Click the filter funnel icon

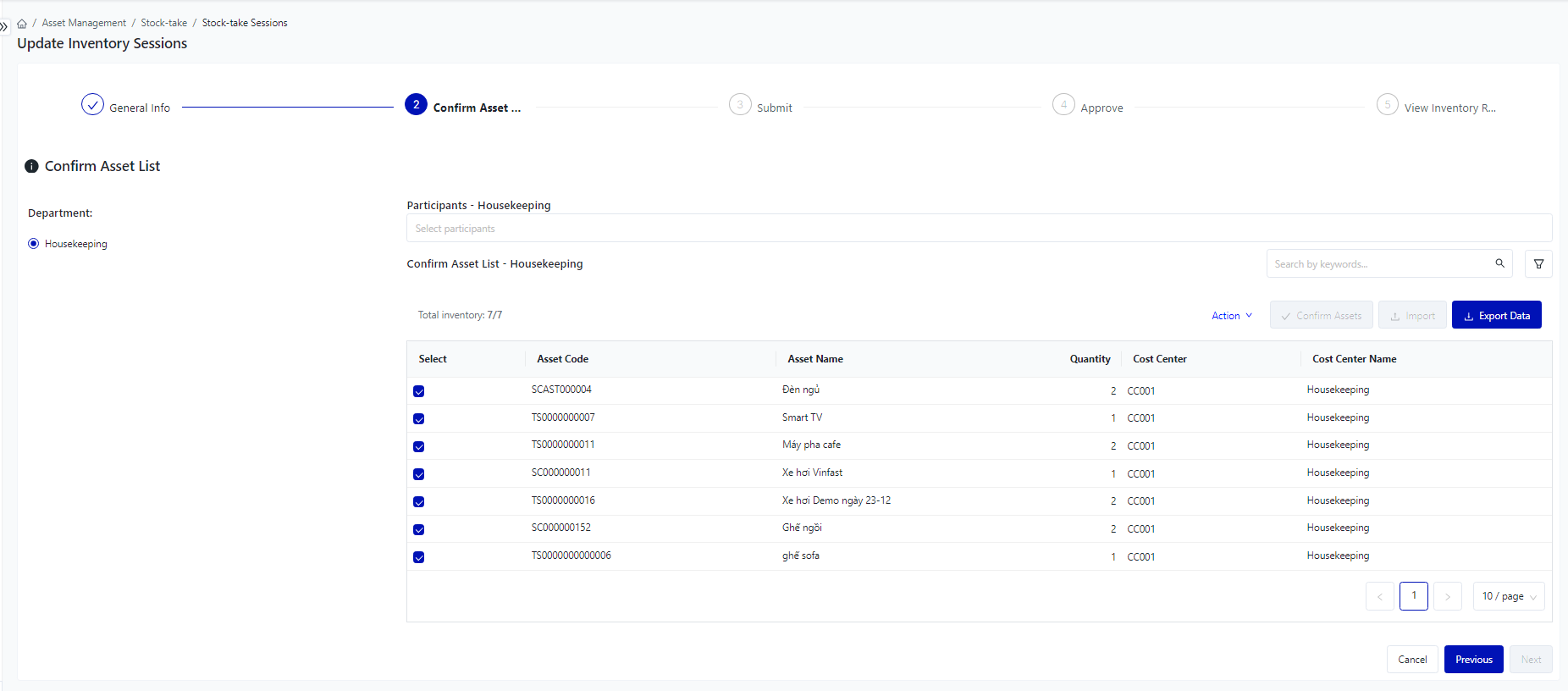point(1538,264)
